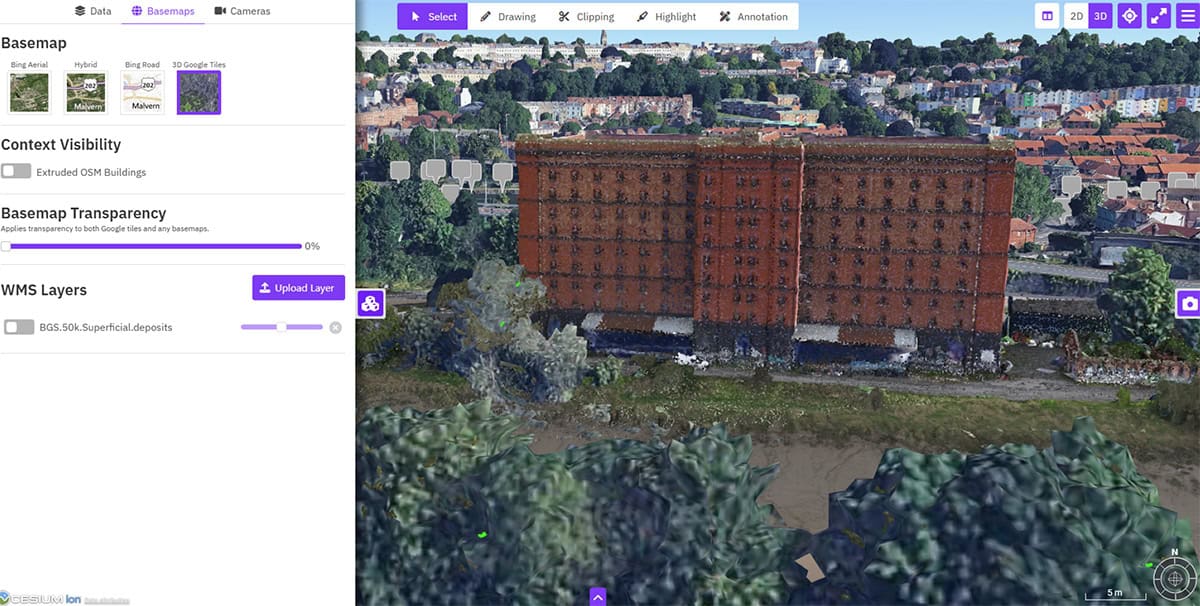Screen dimensions: 1200x606
Task: Activate the Clipping tool
Action: [586, 16]
